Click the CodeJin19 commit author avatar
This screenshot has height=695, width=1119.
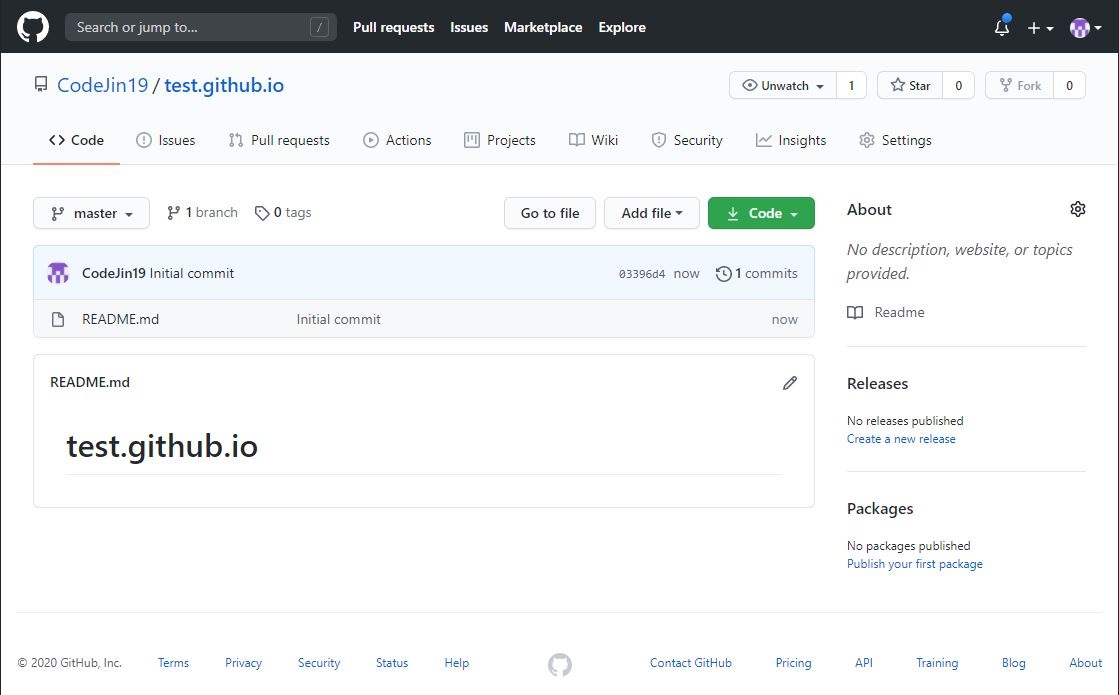pyautogui.click(x=58, y=273)
